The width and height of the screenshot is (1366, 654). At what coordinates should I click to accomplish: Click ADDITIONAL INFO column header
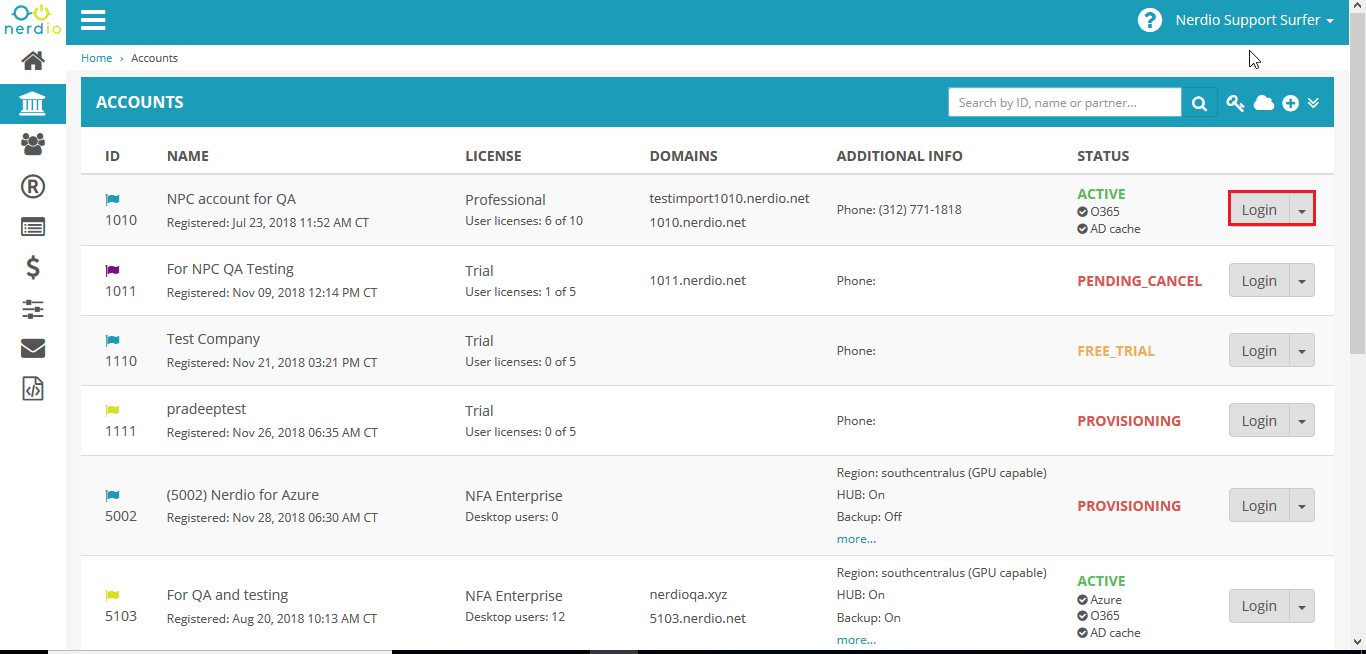click(899, 156)
